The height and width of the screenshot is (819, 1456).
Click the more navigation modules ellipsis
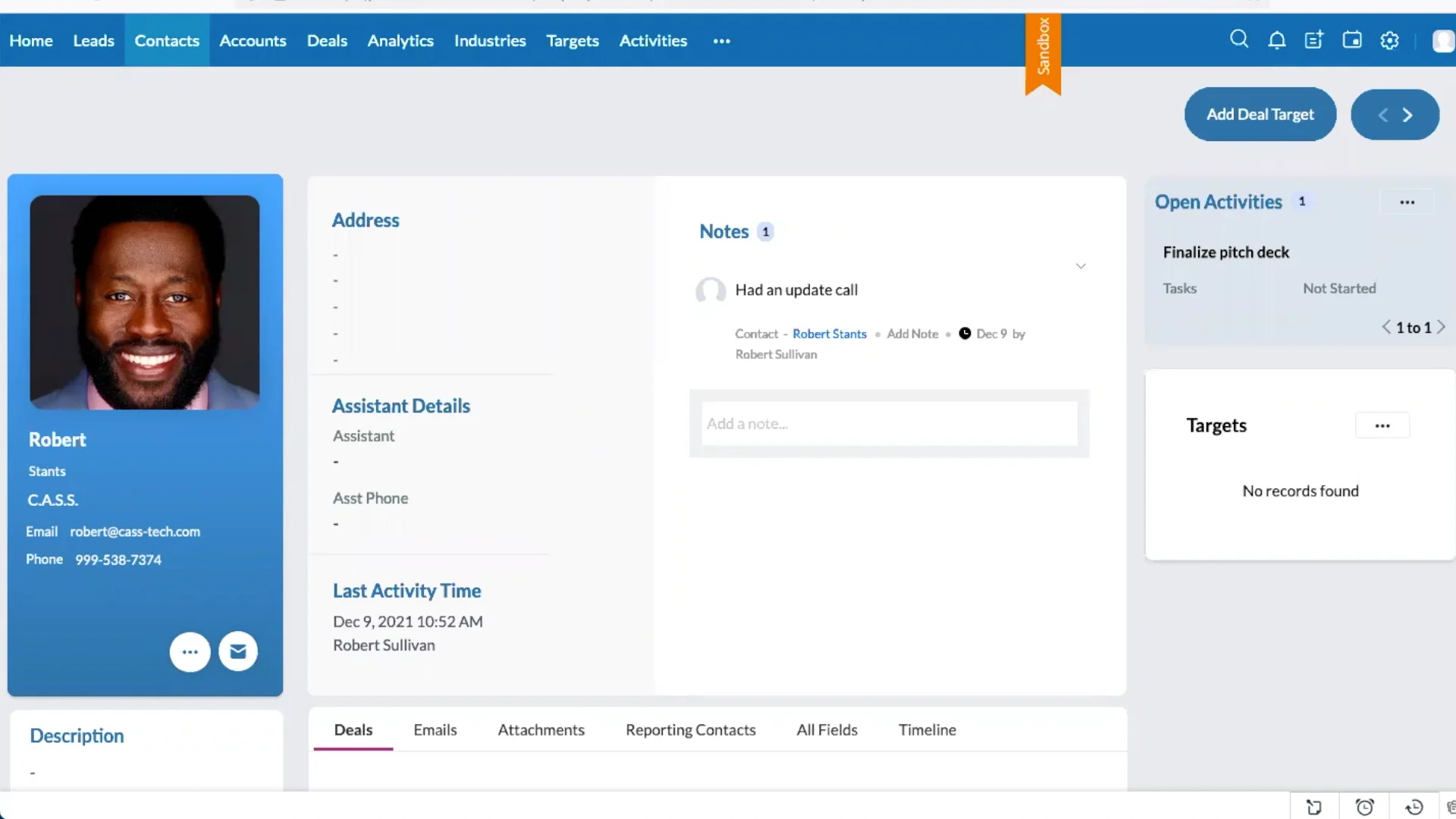click(x=722, y=41)
